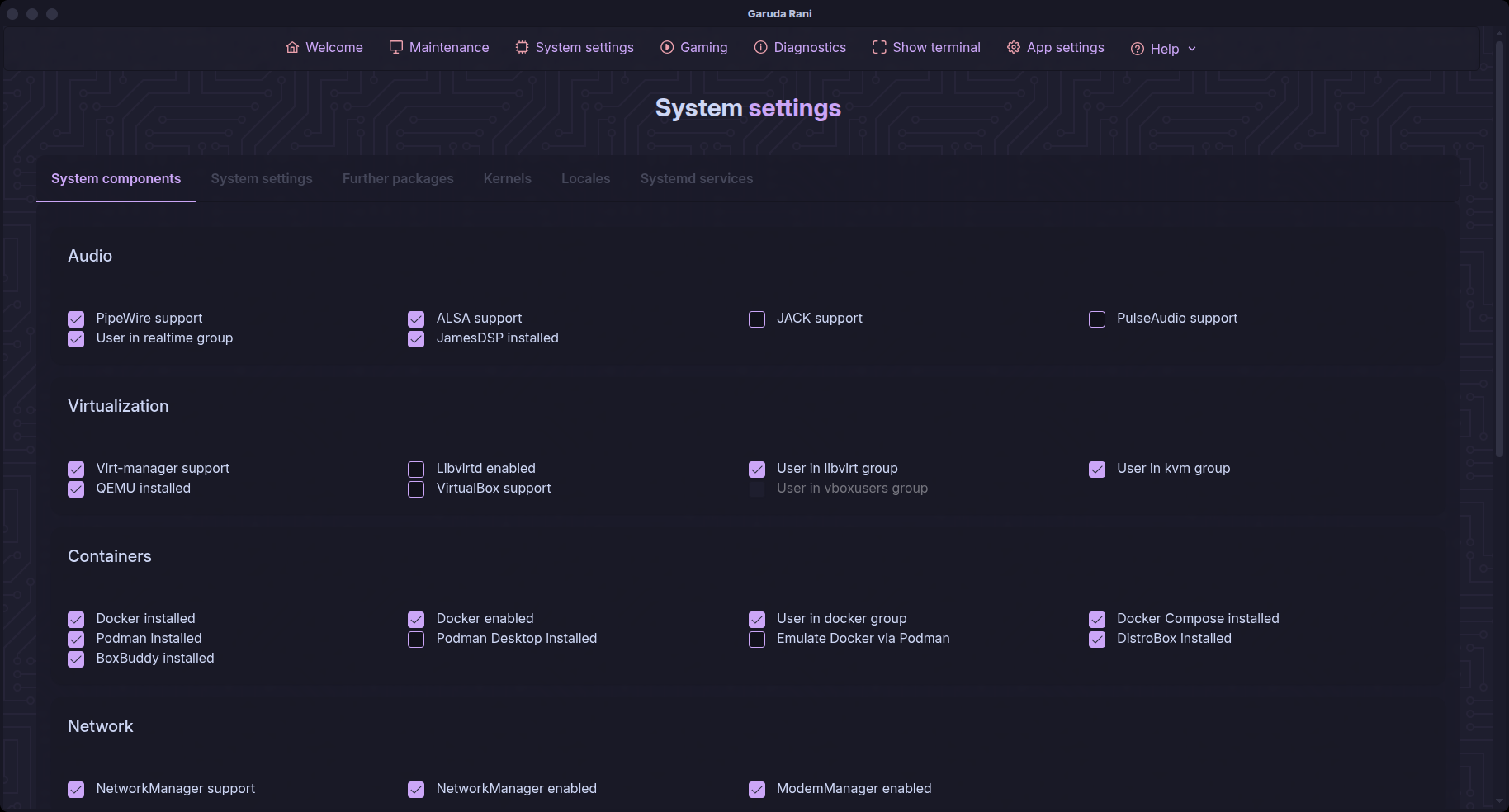Click the Virtualization section heading
The width and height of the screenshot is (1509, 812).
[118, 406]
